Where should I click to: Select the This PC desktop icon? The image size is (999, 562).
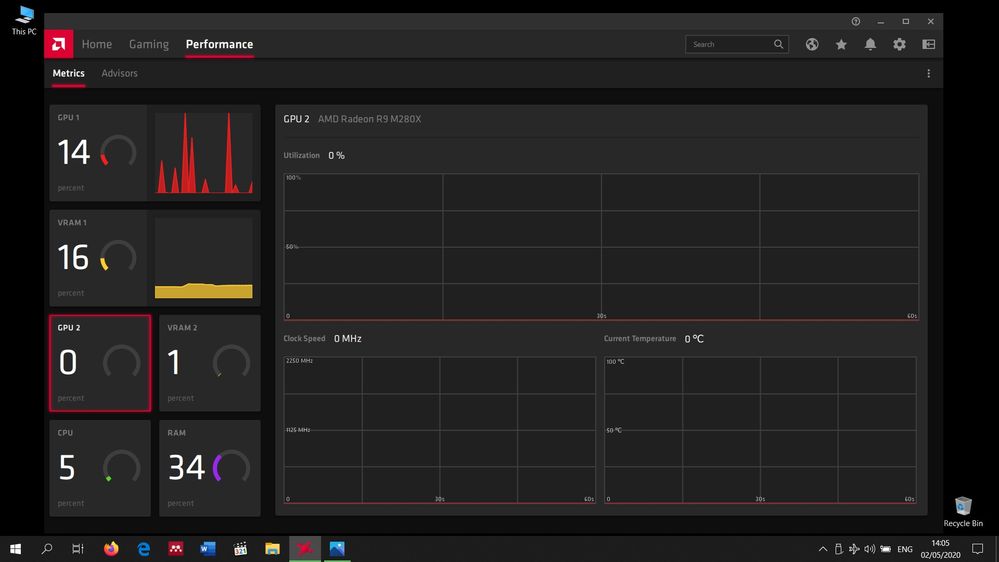pos(24,20)
